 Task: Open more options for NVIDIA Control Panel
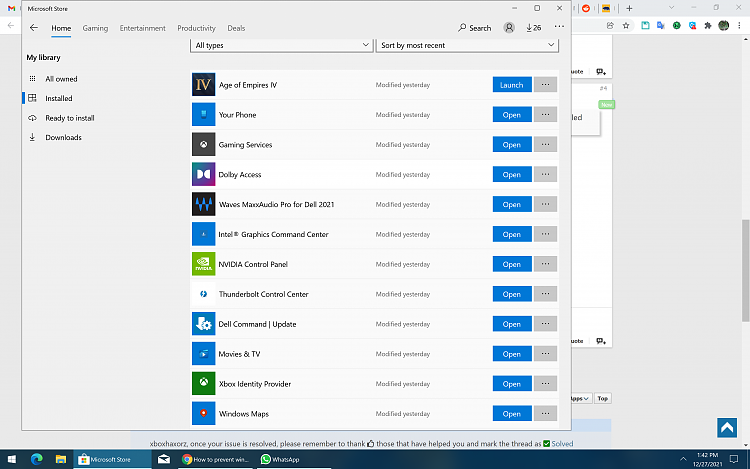coord(545,264)
